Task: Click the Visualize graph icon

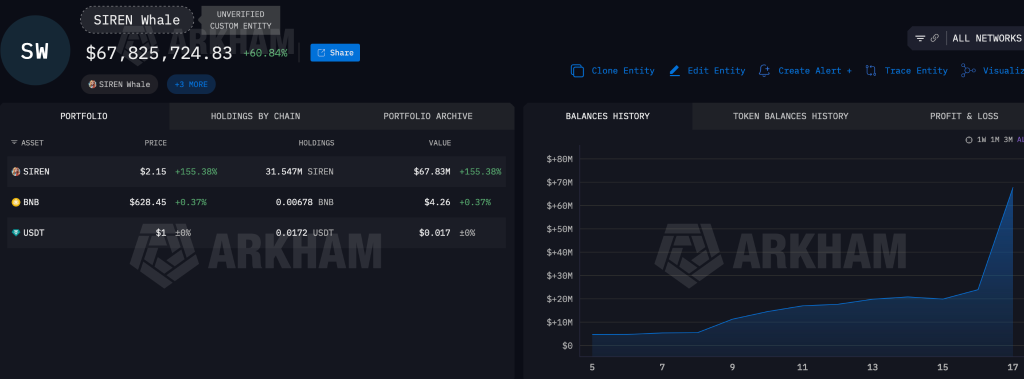Action: click(x=968, y=71)
